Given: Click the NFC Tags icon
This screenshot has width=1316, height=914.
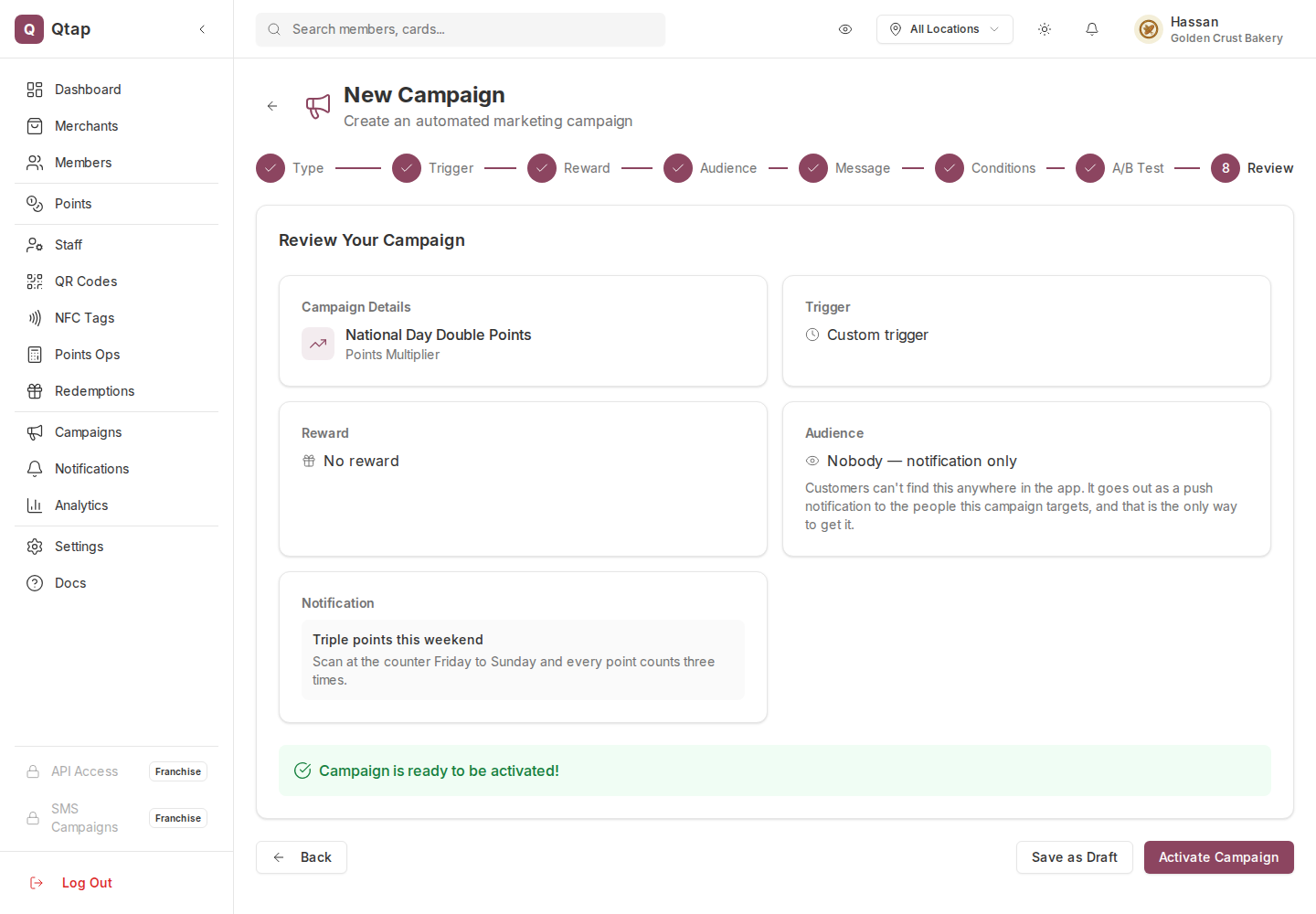Looking at the screenshot, I should tap(35, 318).
